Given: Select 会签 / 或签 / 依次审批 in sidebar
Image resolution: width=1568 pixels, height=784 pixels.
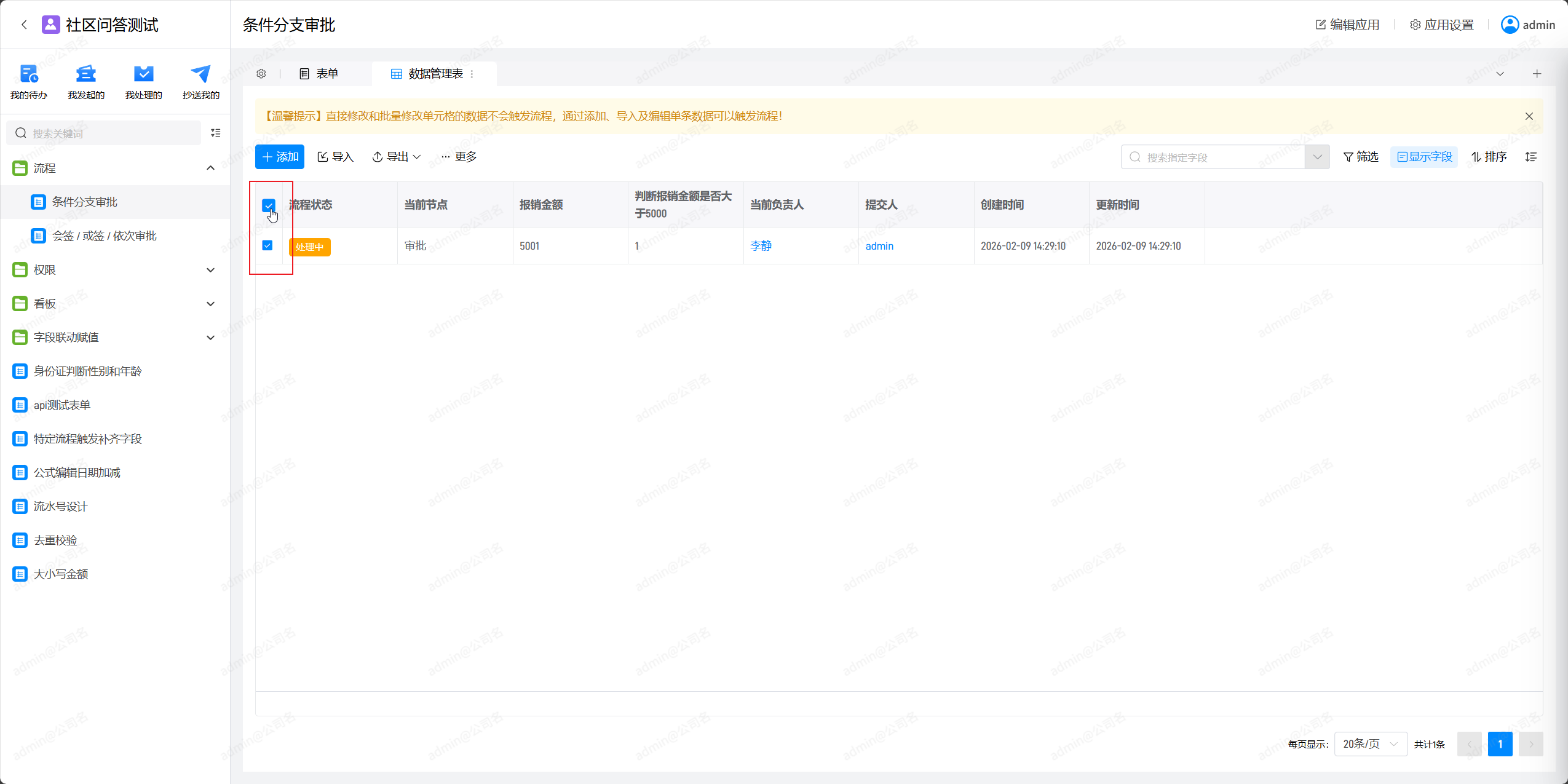Looking at the screenshot, I should [x=104, y=236].
